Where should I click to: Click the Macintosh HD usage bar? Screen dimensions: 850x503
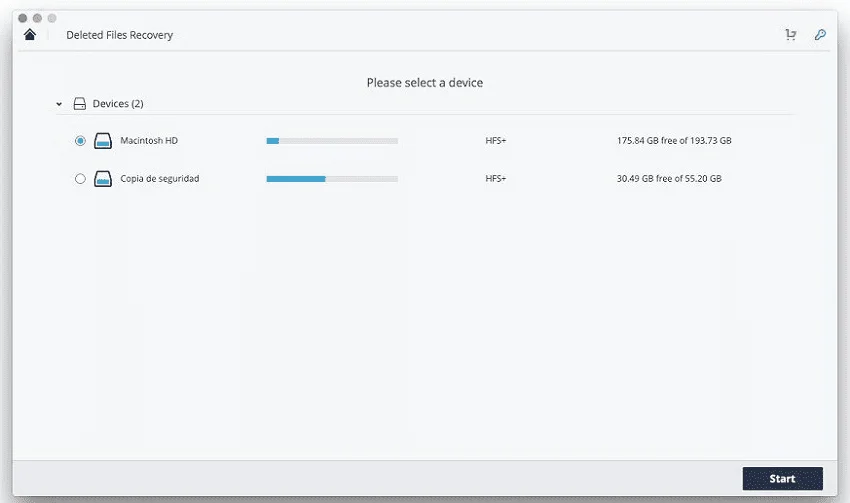pos(332,141)
